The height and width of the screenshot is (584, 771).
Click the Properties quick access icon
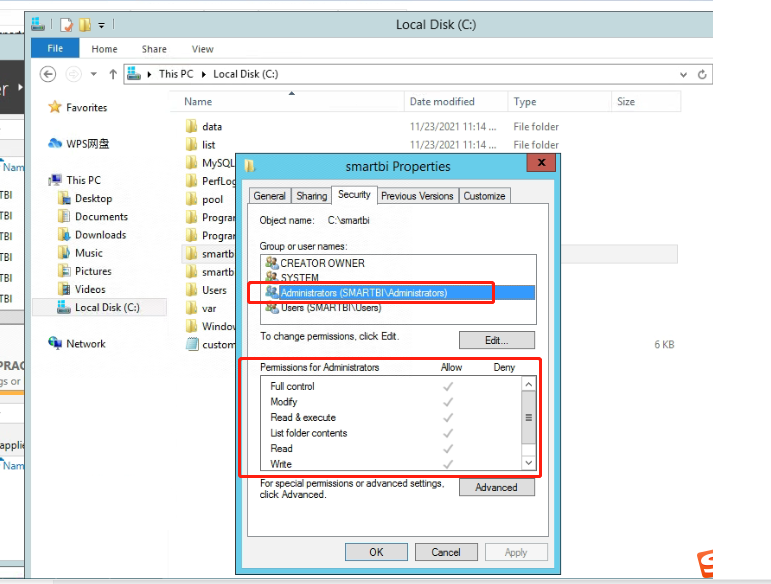point(66,25)
